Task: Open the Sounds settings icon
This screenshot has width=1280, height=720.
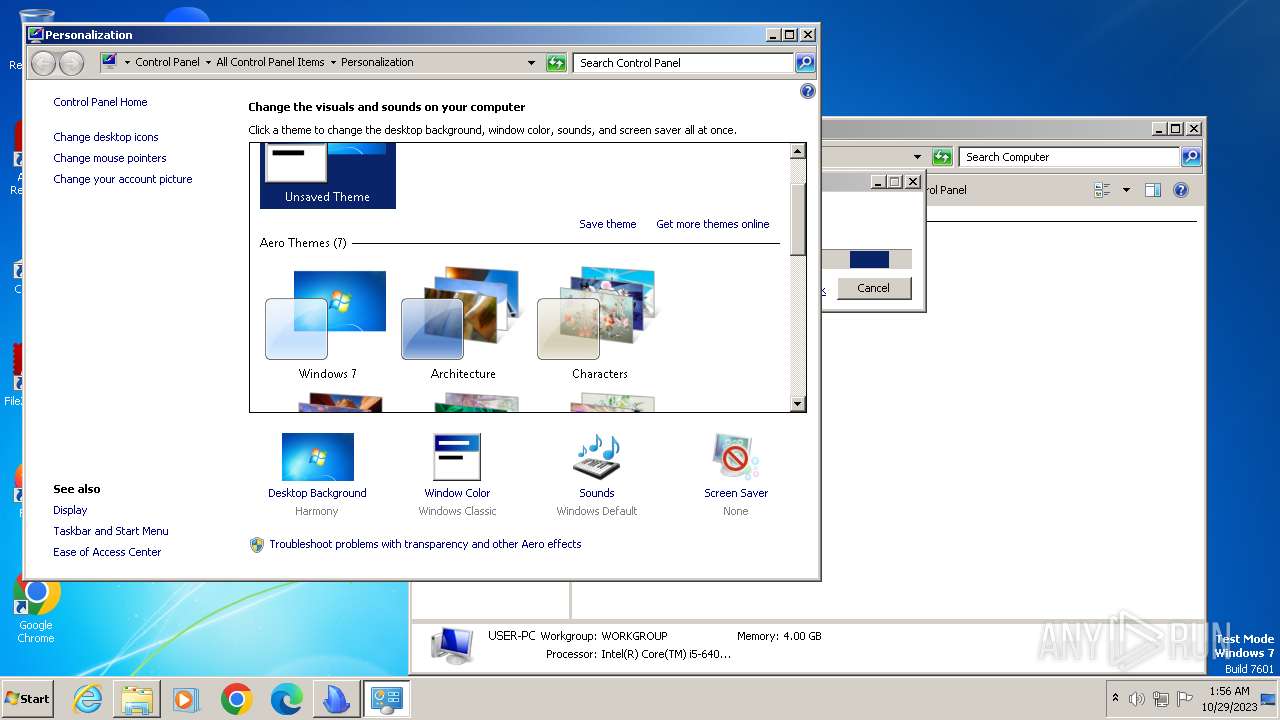Action: (x=597, y=457)
